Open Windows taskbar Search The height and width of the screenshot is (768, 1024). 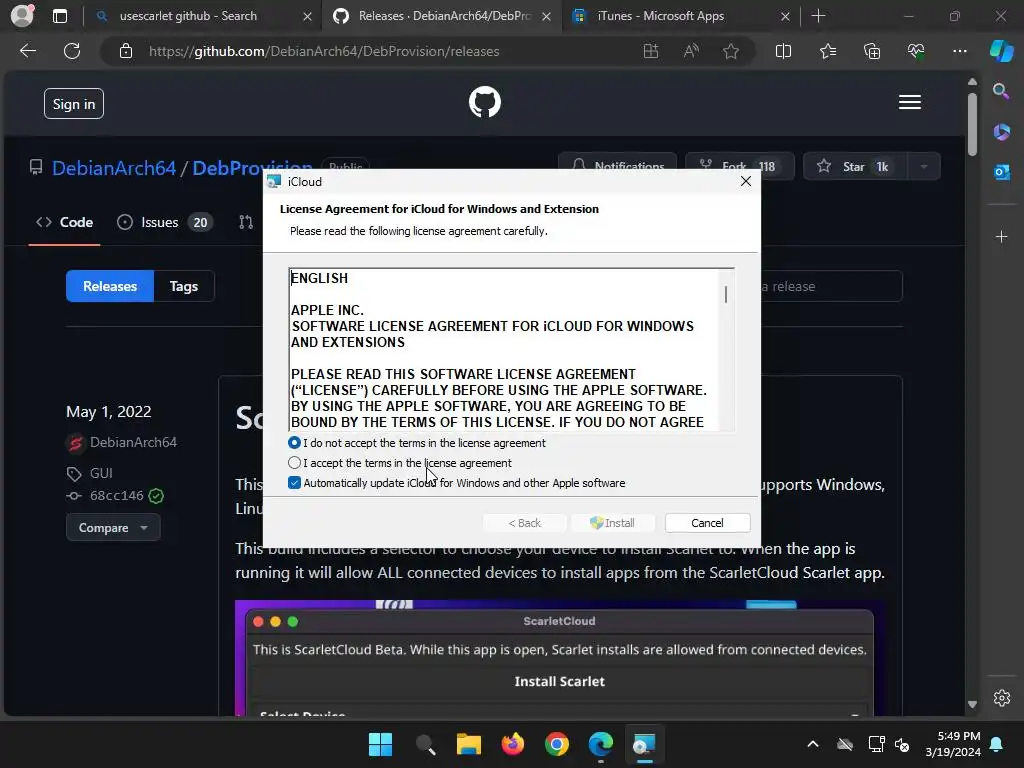pyautogui.click(x=425, y=744)
